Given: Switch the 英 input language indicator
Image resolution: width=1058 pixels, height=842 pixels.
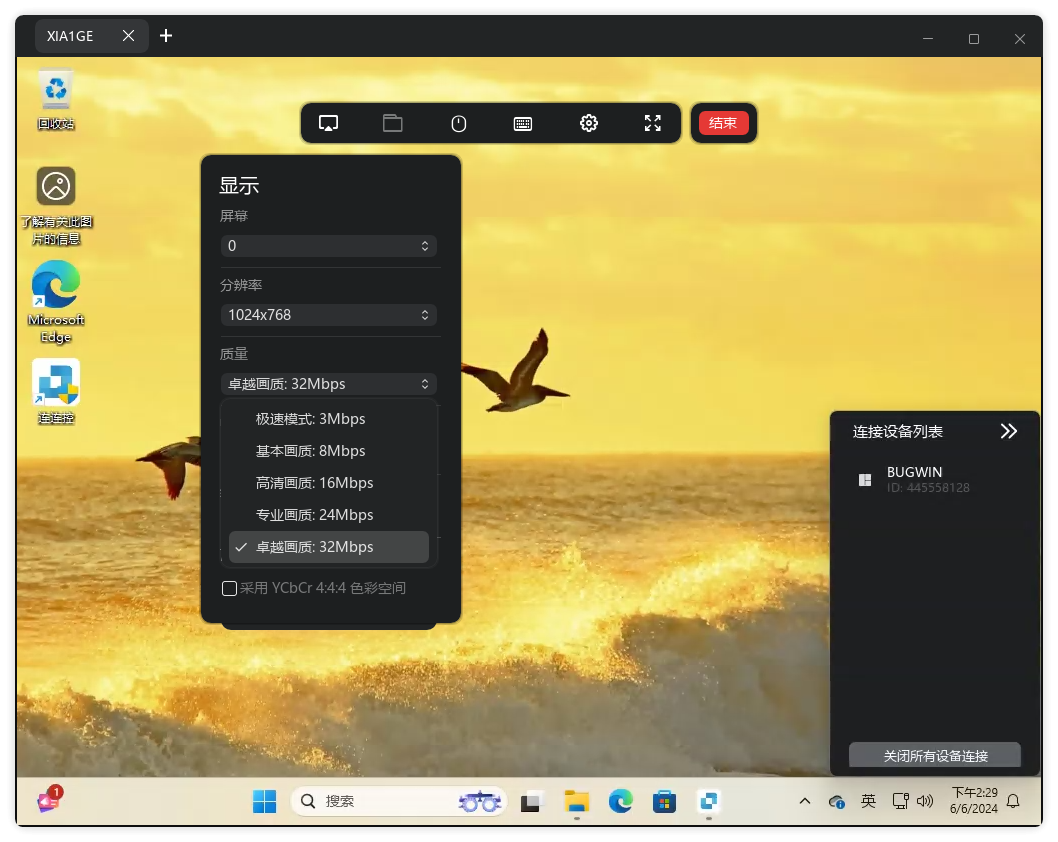Looking at the screenshot, I should click(868, 802).
